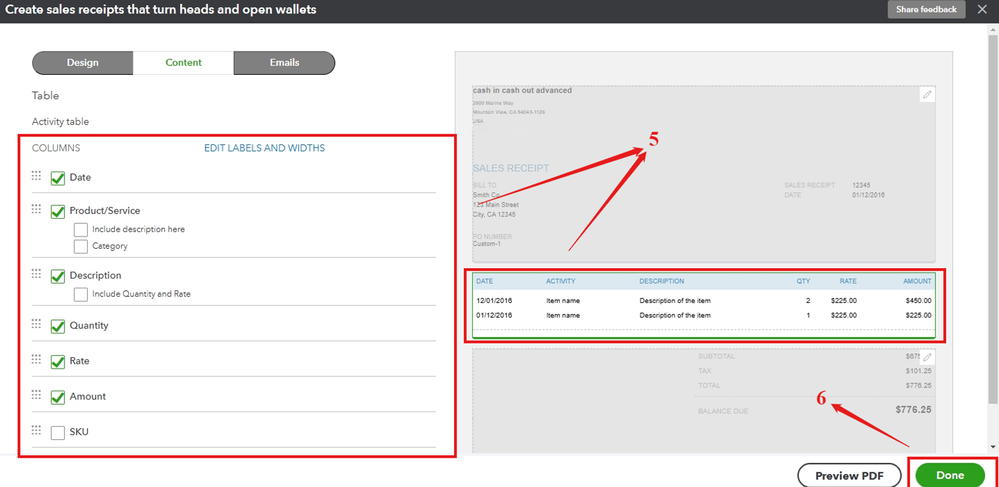Image resolution: width=999 pixels, height=487 pixels.
Task: Click the DESCRIPTION header in preview table
Action: [662, 281]
